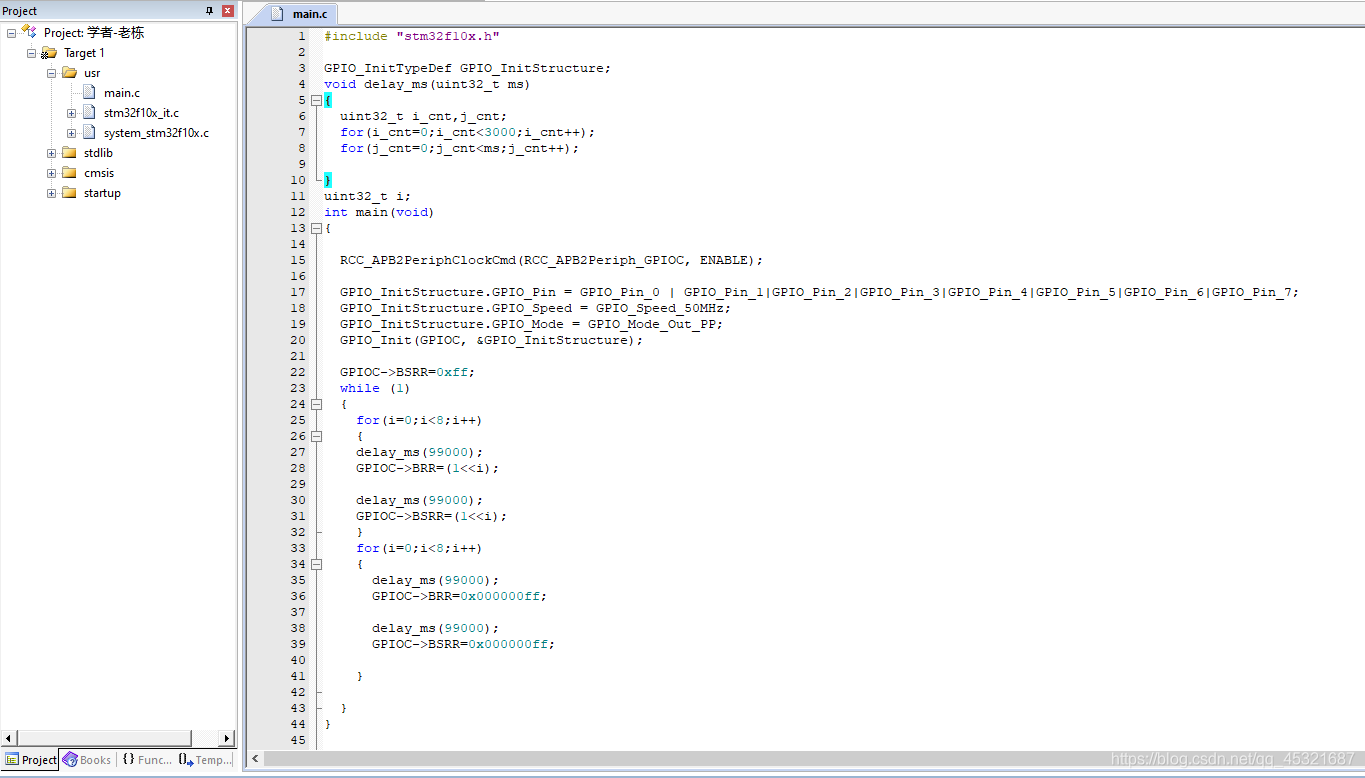This screenshot has height=778, width=1365.
Task: Click while (1) statement
Action: point(375,388)
